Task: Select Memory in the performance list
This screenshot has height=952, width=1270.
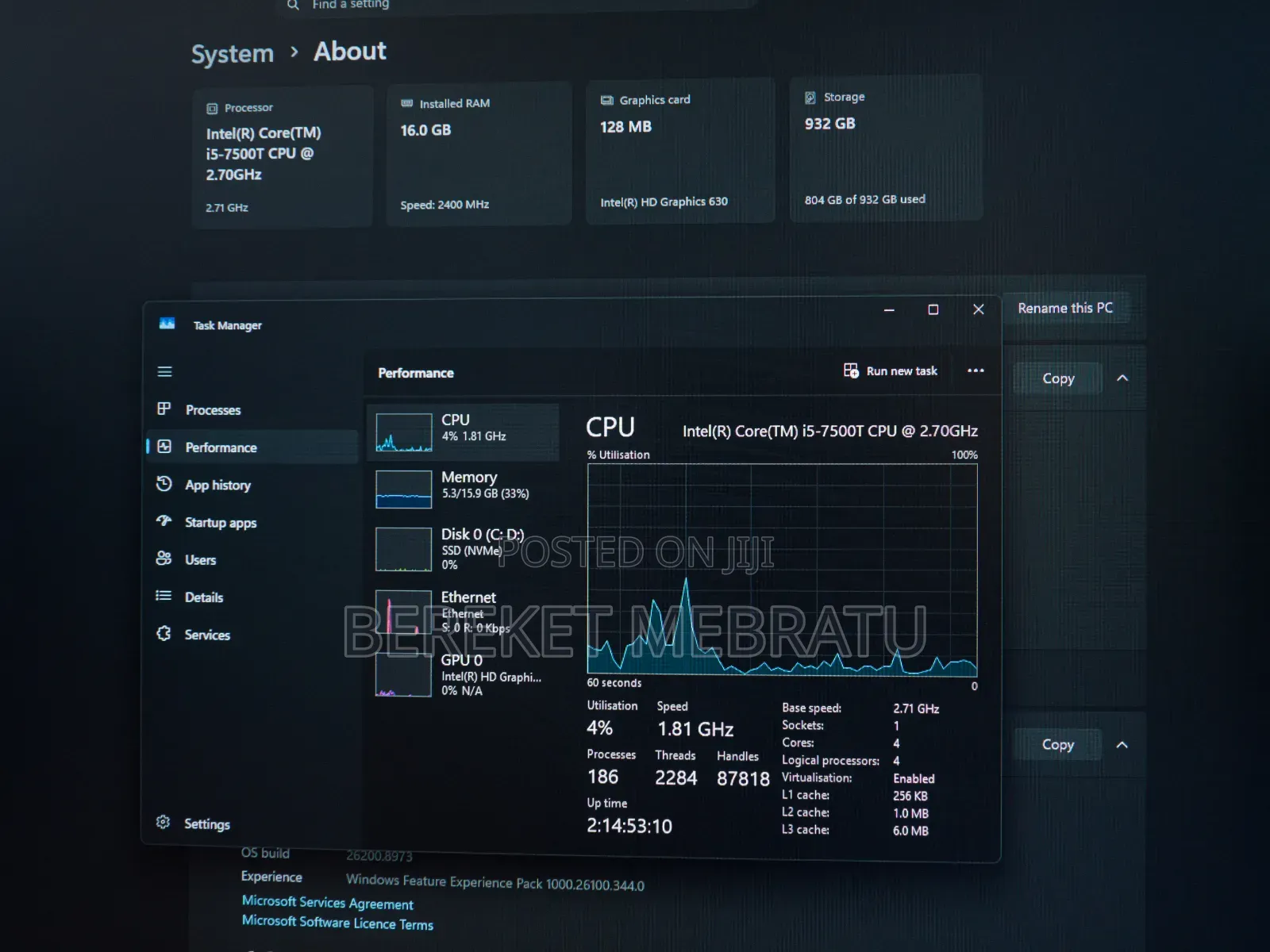Action: (464, 488)
